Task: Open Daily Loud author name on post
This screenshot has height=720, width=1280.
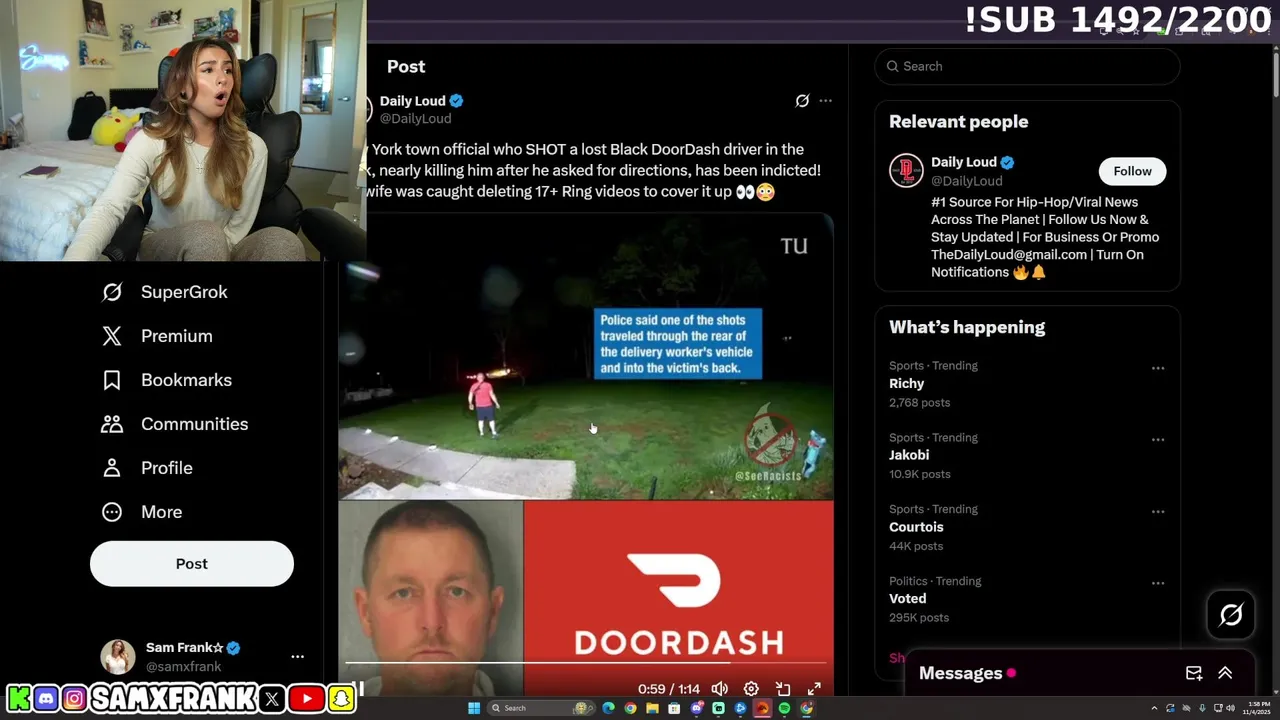Action: click(x=412, y=101)
